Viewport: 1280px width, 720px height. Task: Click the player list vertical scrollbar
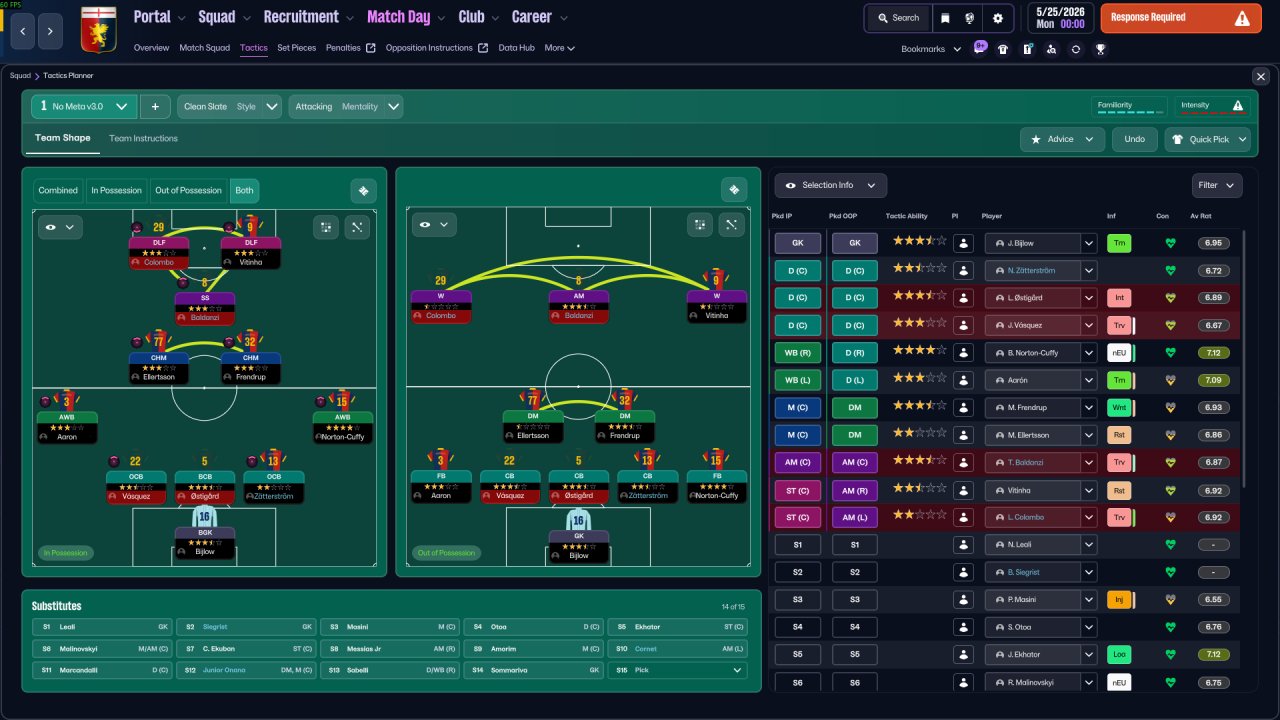point(1246,360)
